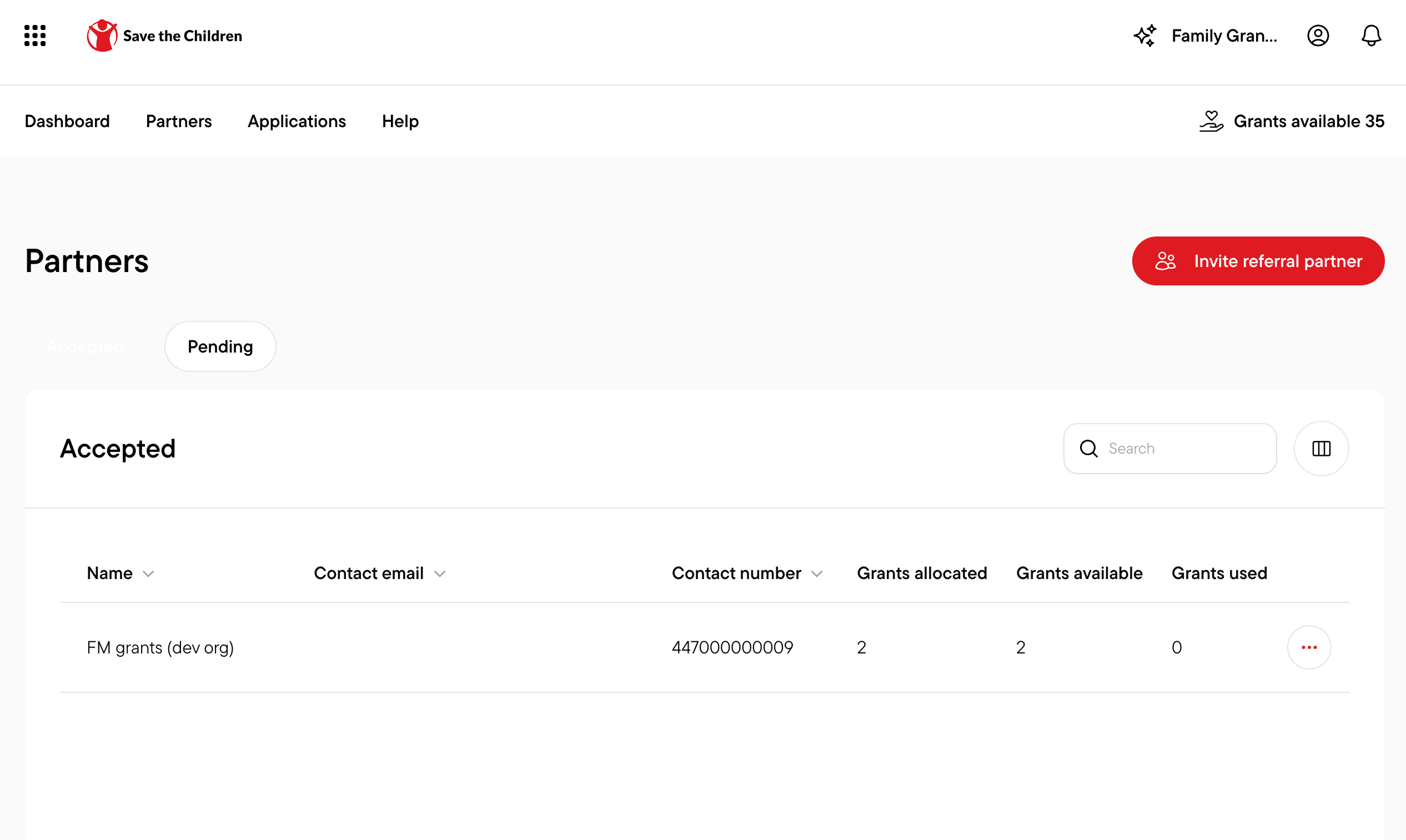
Task: Open Applications navigation item
Action: click(297, 121)
